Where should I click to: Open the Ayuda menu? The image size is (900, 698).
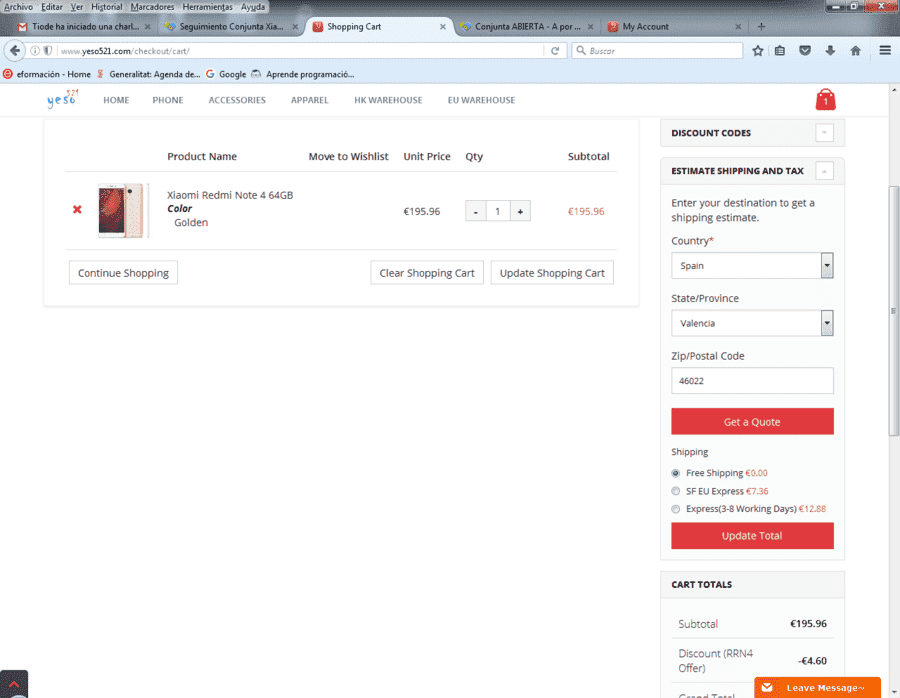point(253,7)
